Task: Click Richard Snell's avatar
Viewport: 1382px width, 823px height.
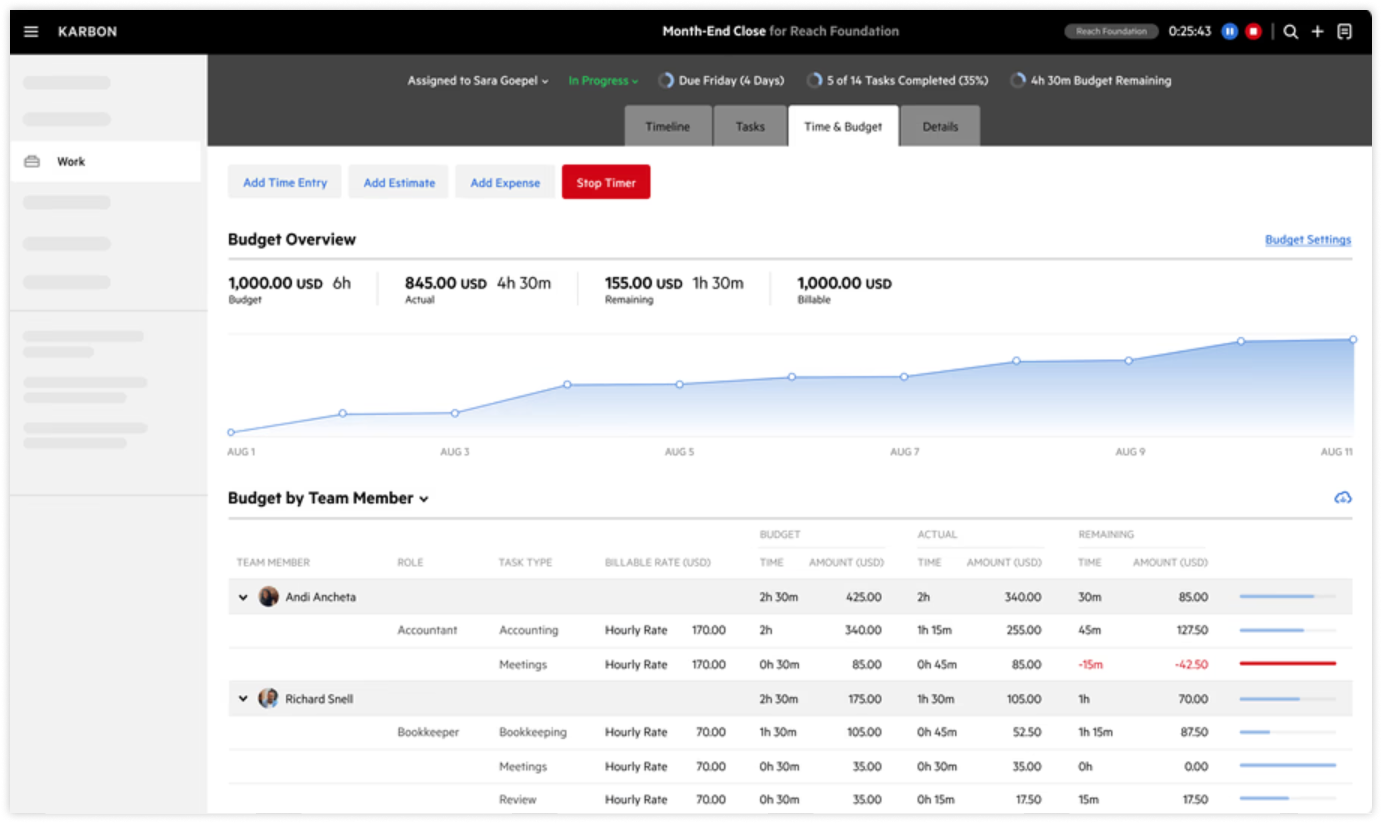Action: [268, 699]
